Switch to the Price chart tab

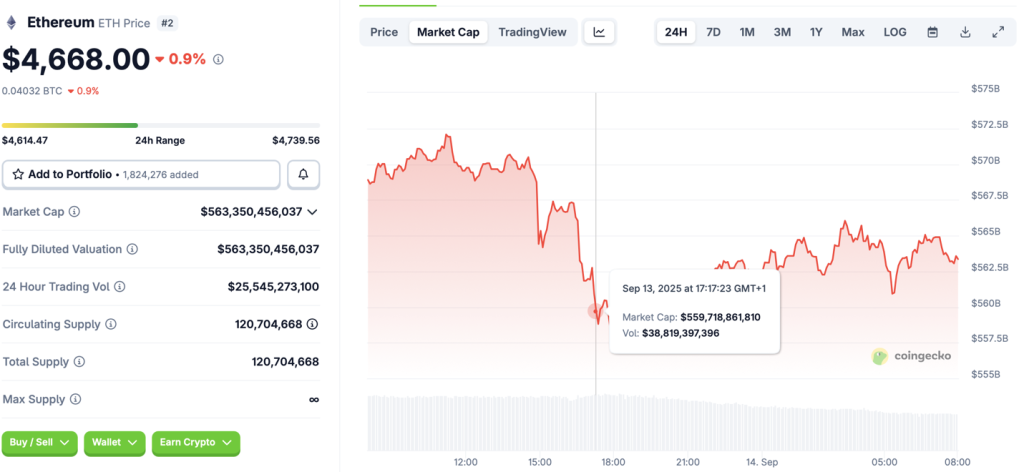384,32
